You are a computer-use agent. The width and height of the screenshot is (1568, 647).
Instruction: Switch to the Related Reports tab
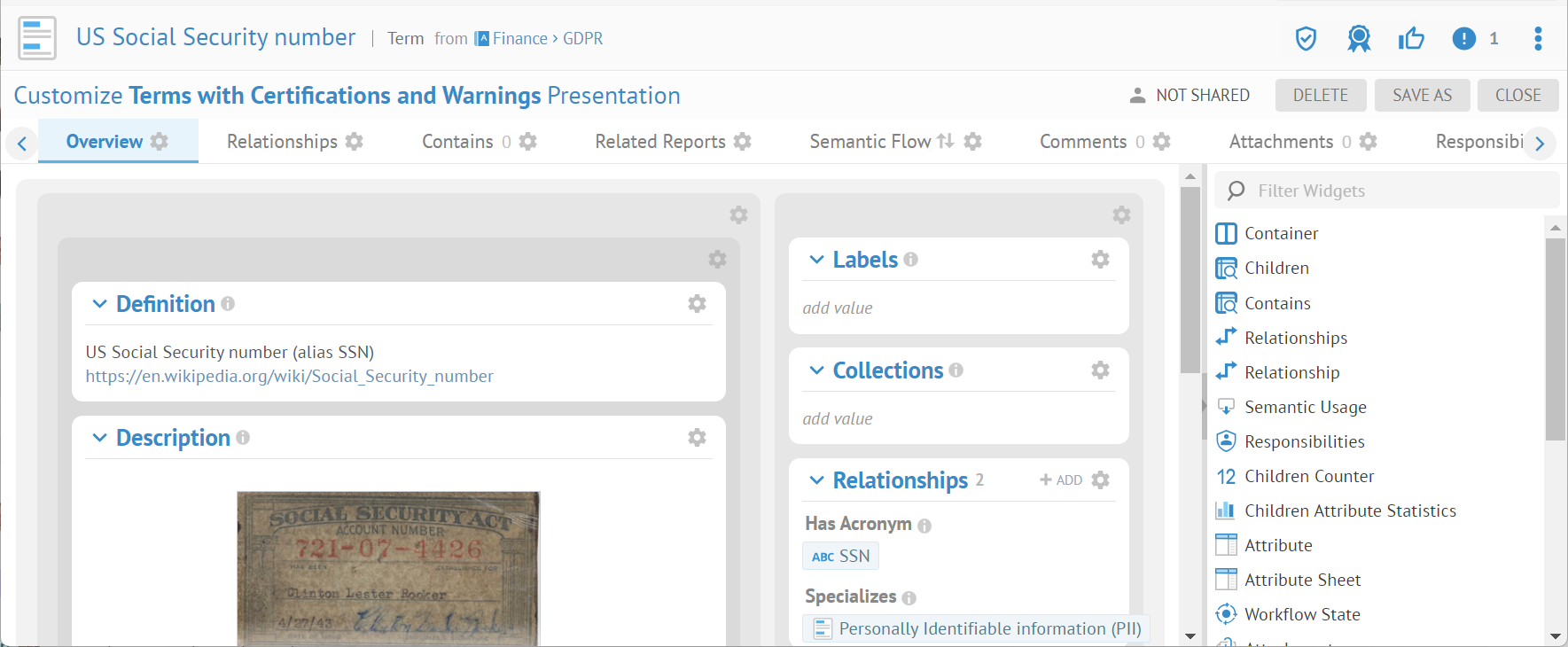click(660, 142)
